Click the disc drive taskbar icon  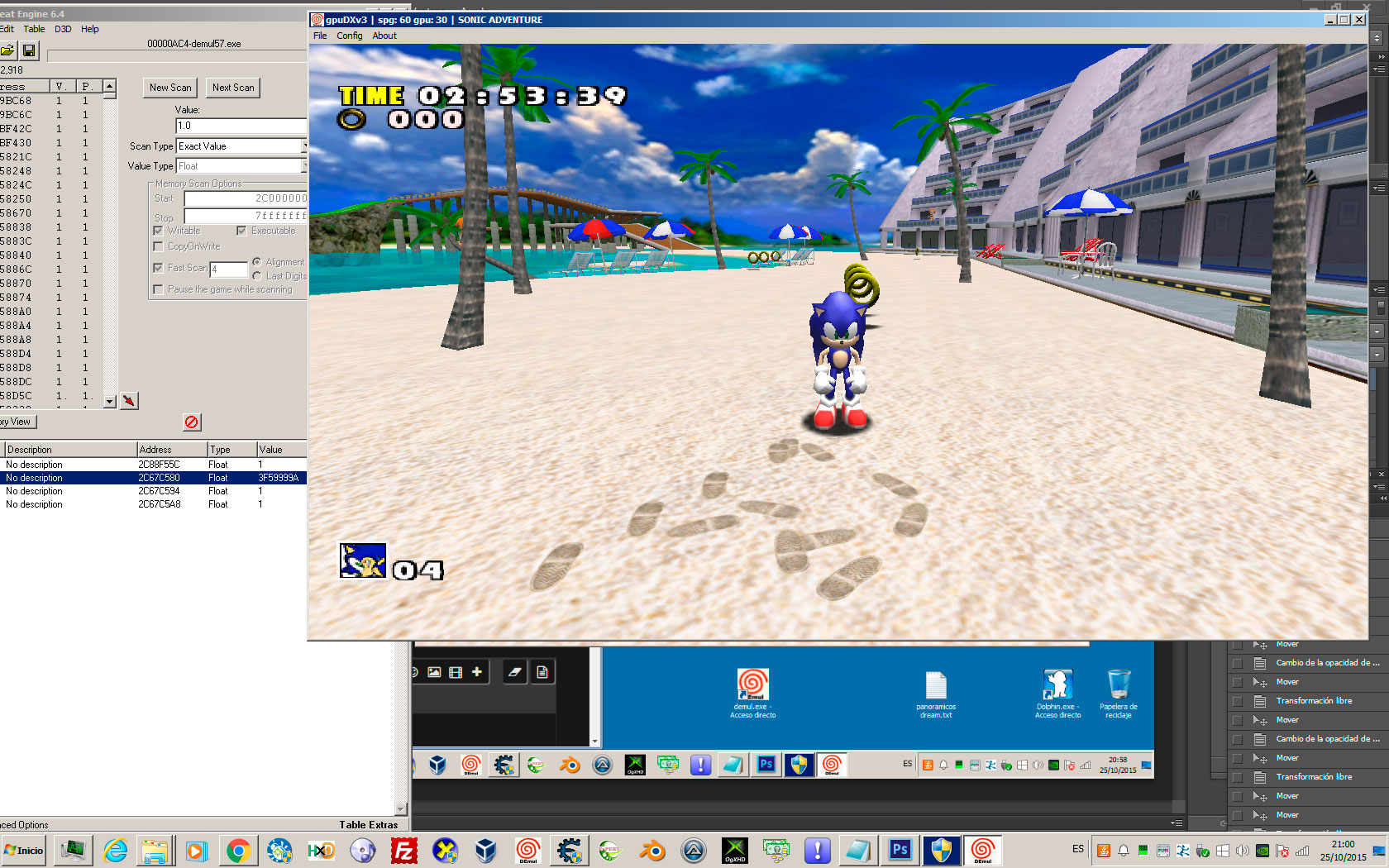coord(362,850)
